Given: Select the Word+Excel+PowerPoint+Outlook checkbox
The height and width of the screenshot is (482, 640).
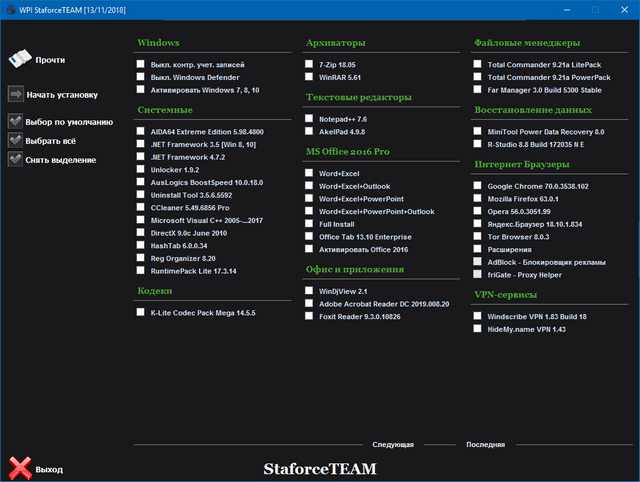Looking at the screenshot, I should (x=311, y=211).
